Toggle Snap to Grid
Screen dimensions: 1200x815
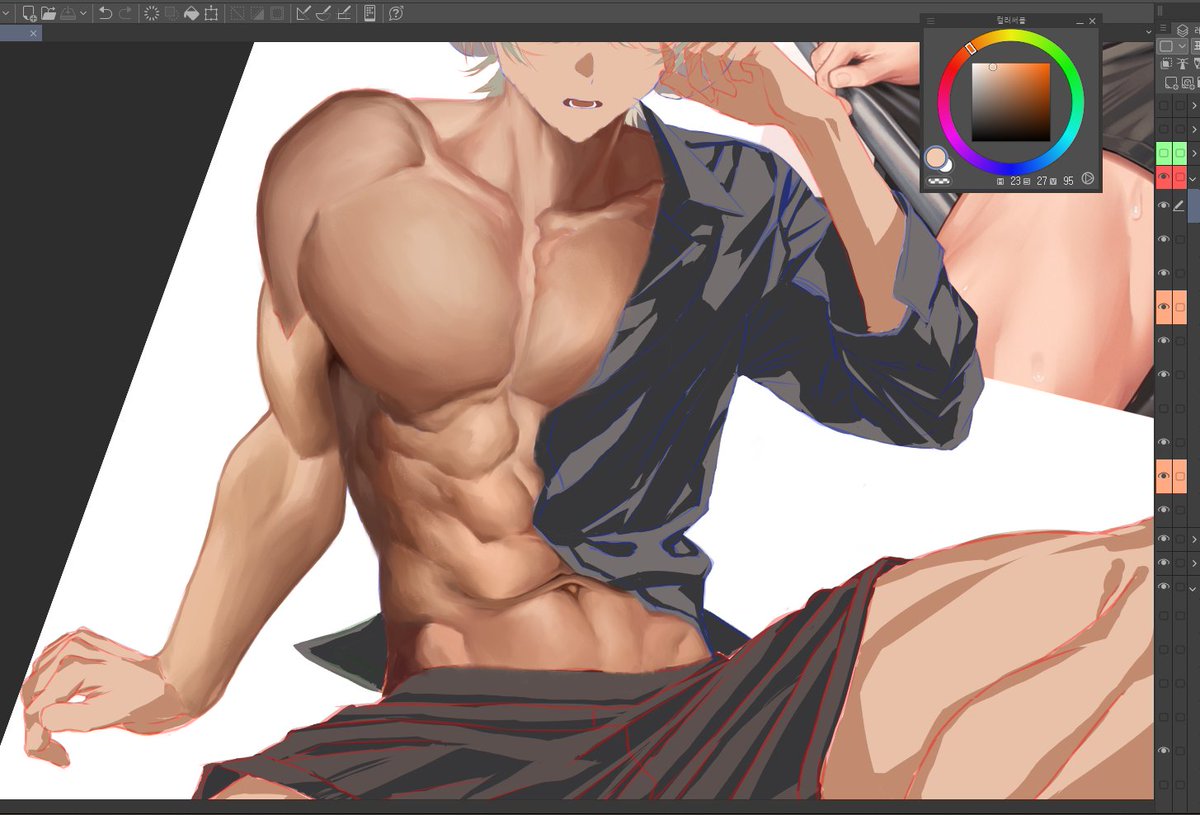[343, 13]
